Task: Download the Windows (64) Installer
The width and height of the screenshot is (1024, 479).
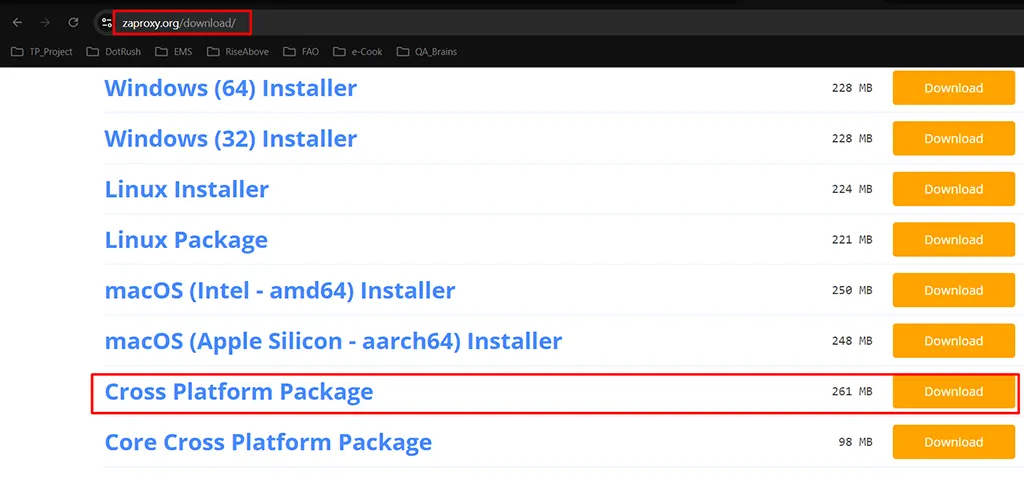Action: pyautogui.click(x=953, y=88)
